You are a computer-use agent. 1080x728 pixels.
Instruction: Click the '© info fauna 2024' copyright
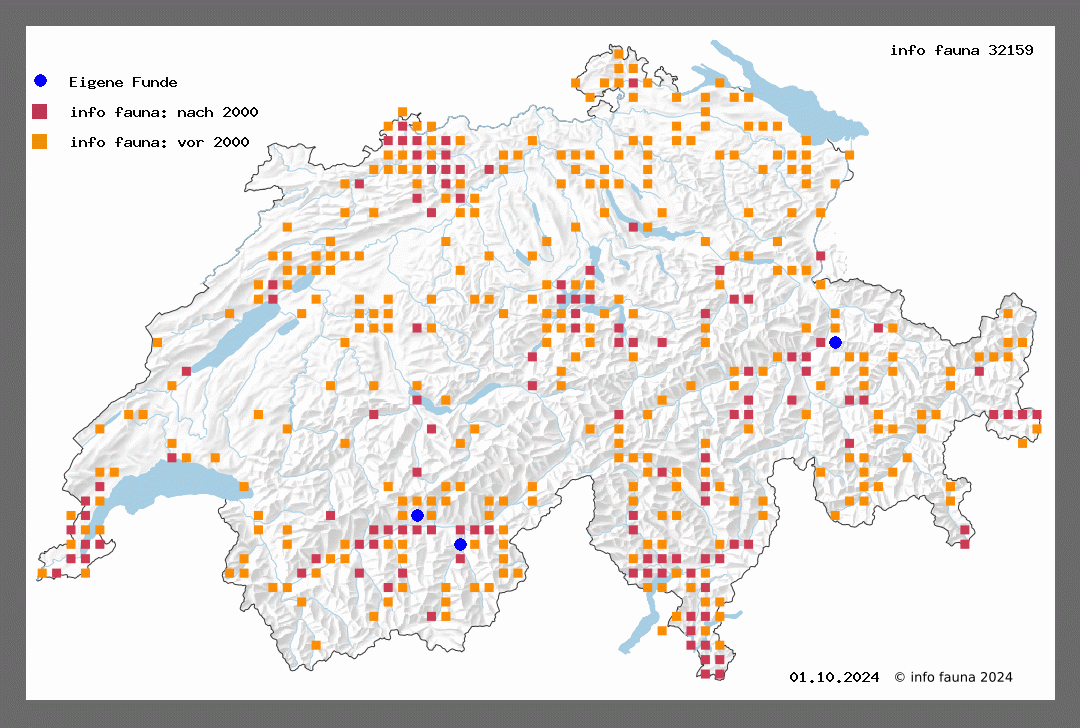pyautogui.click(x=953, y=677)
